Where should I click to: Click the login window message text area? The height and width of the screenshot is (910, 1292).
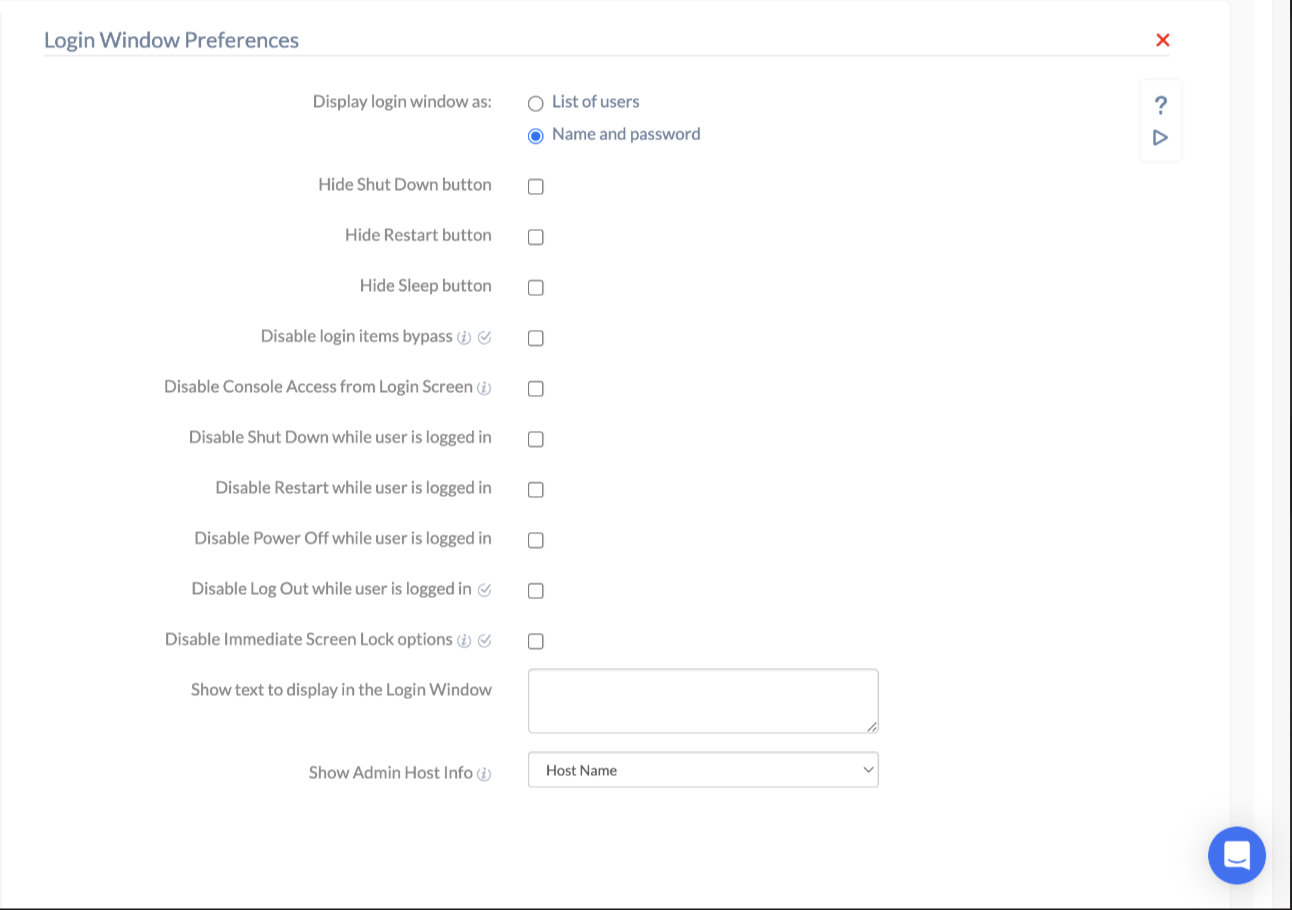click(703, 700)
